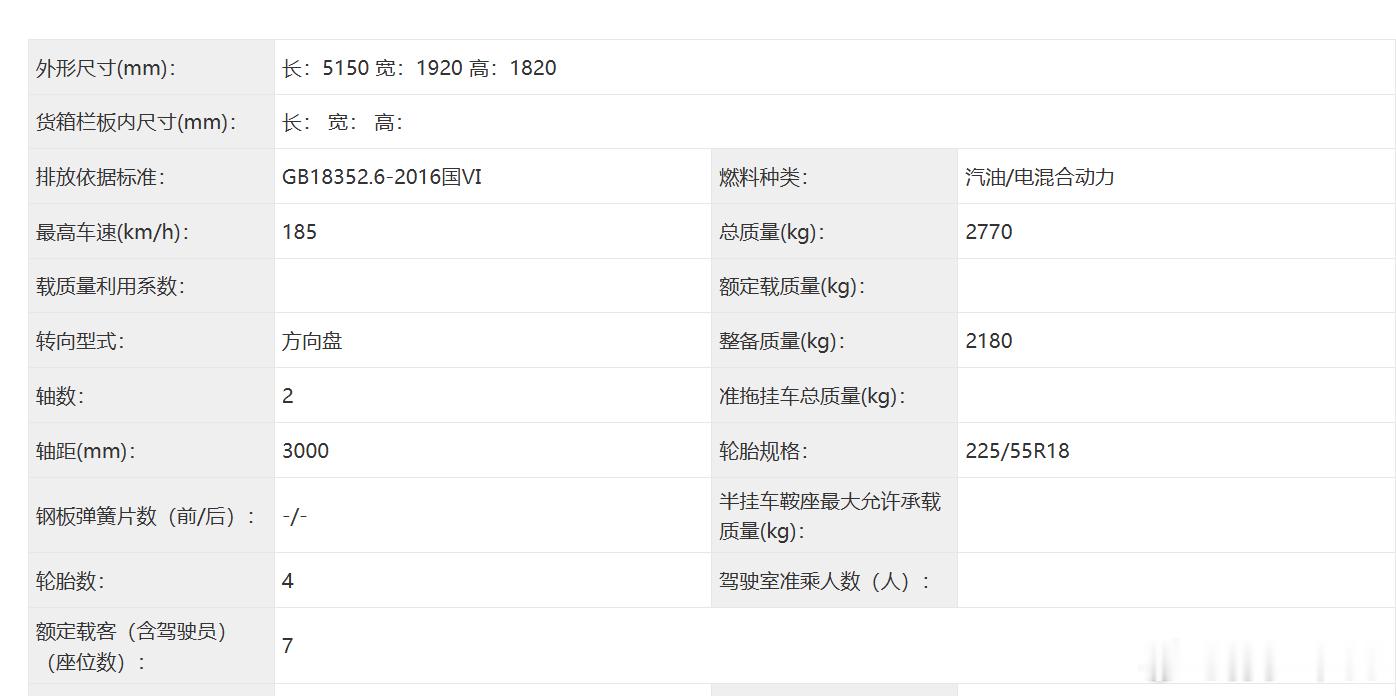
Task: Select the emission standard GB18352.6-2016国VI
Action: pos(382,177)
